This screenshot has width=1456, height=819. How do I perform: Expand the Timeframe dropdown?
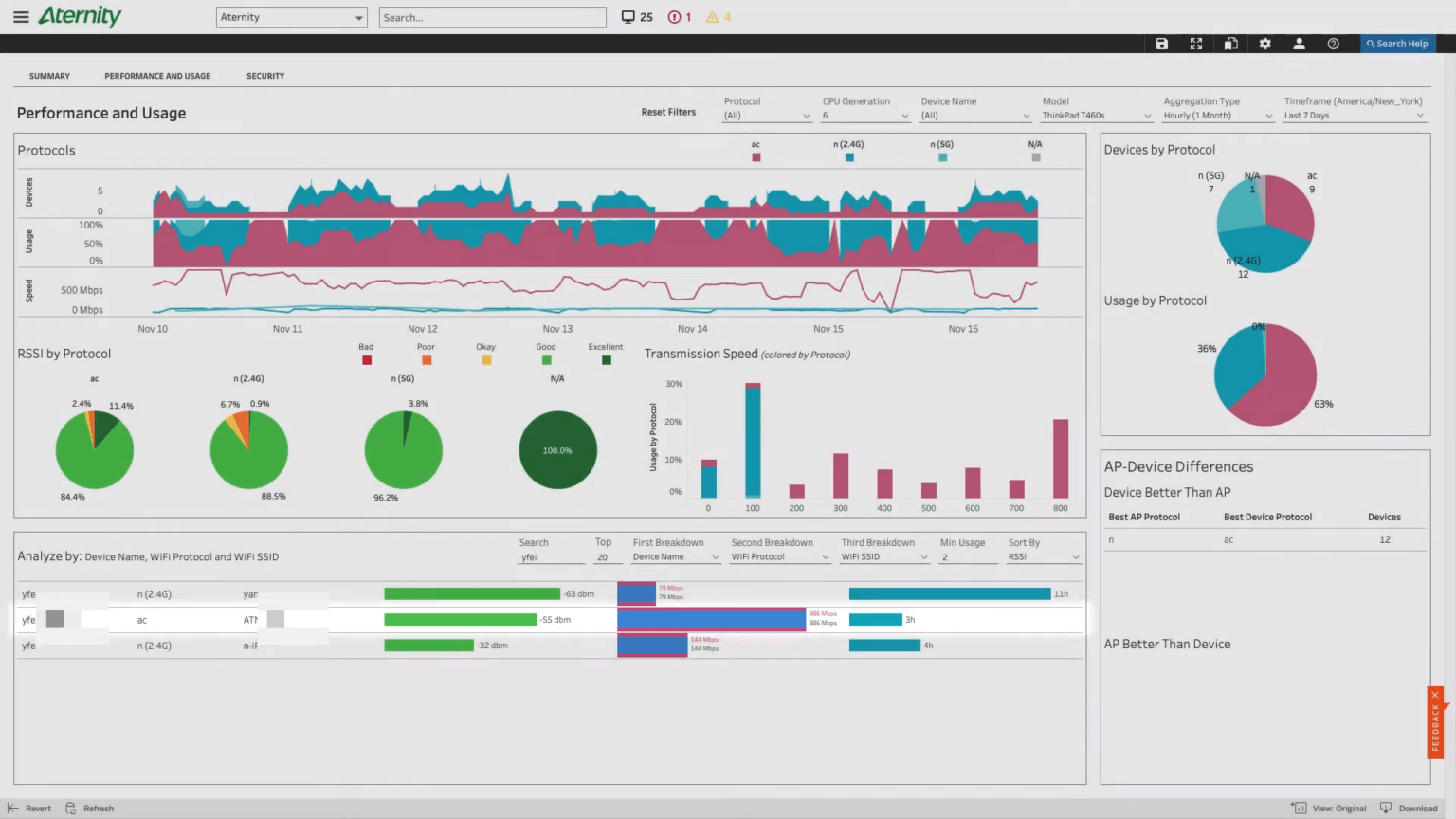pos(1354,115)
